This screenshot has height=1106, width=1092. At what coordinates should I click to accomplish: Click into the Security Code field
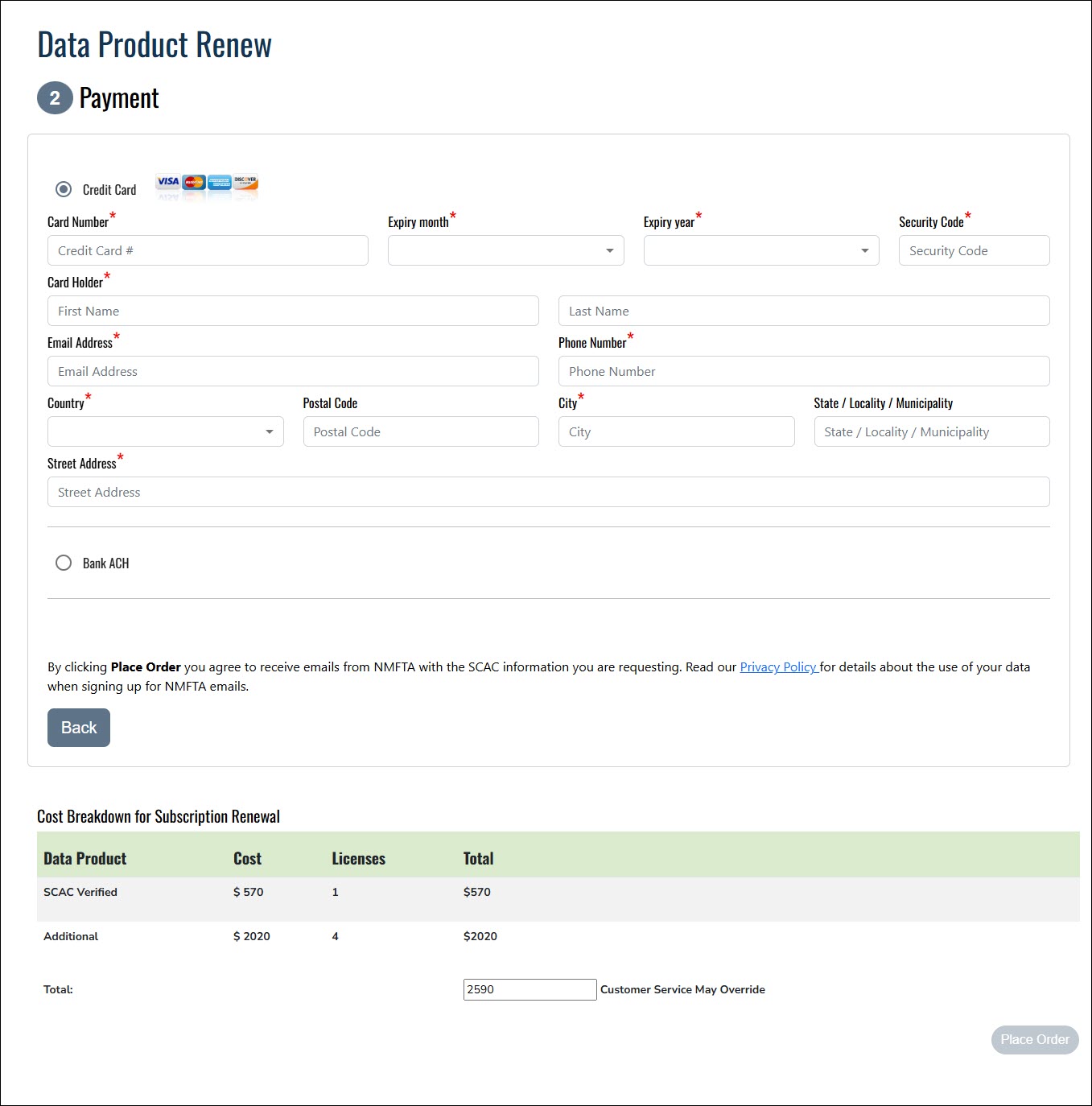tap(973, 250)
